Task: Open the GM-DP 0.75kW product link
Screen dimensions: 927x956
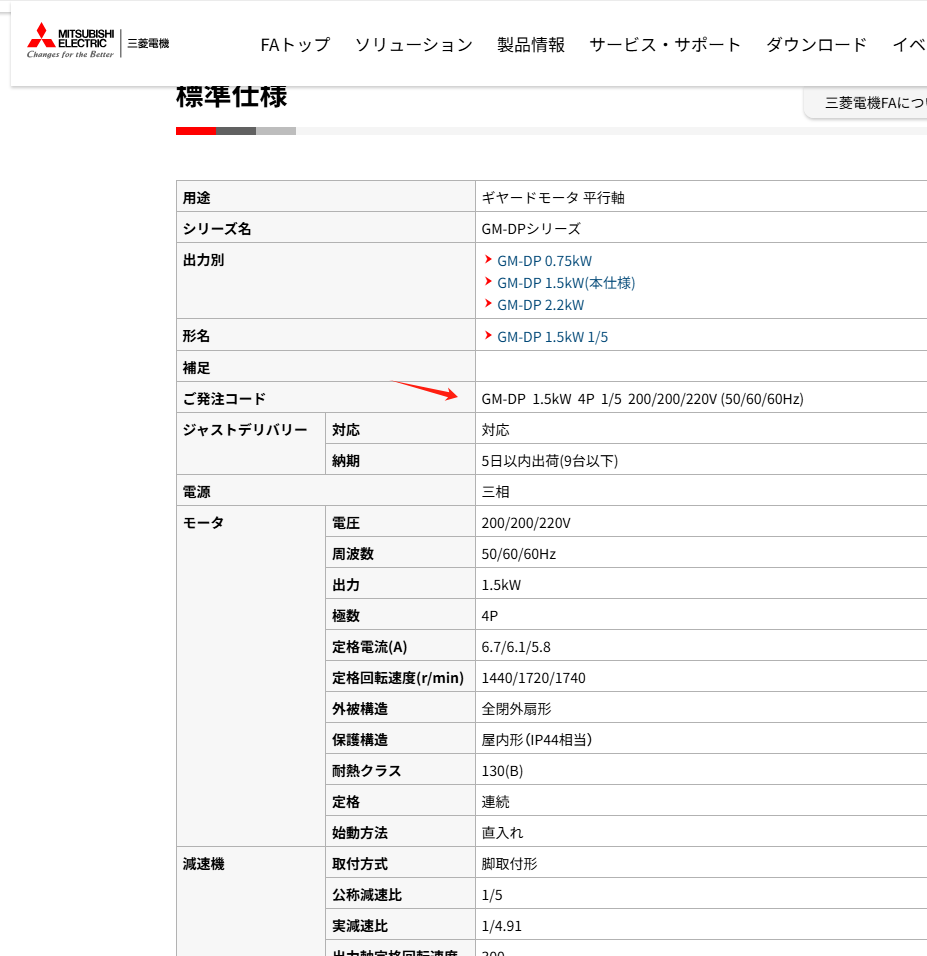Action: click(x=545, y=260)
